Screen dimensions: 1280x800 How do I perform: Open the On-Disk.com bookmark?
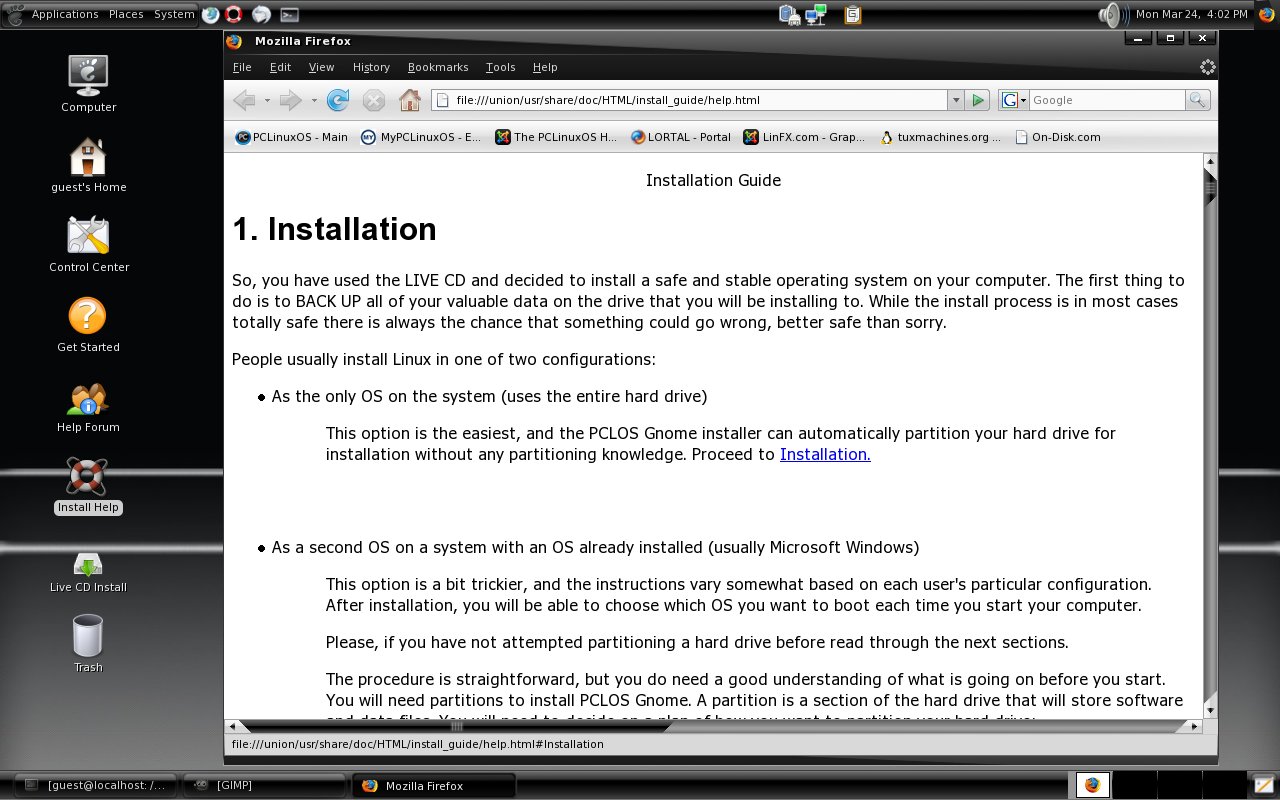coord(1058,137)
